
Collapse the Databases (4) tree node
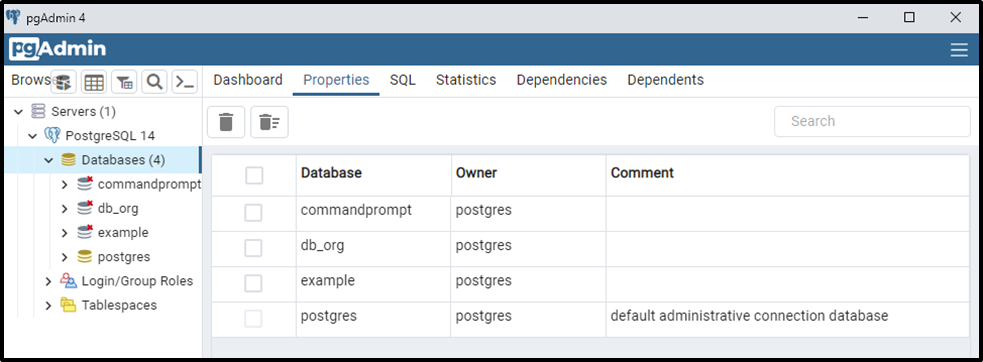point(49,161)
